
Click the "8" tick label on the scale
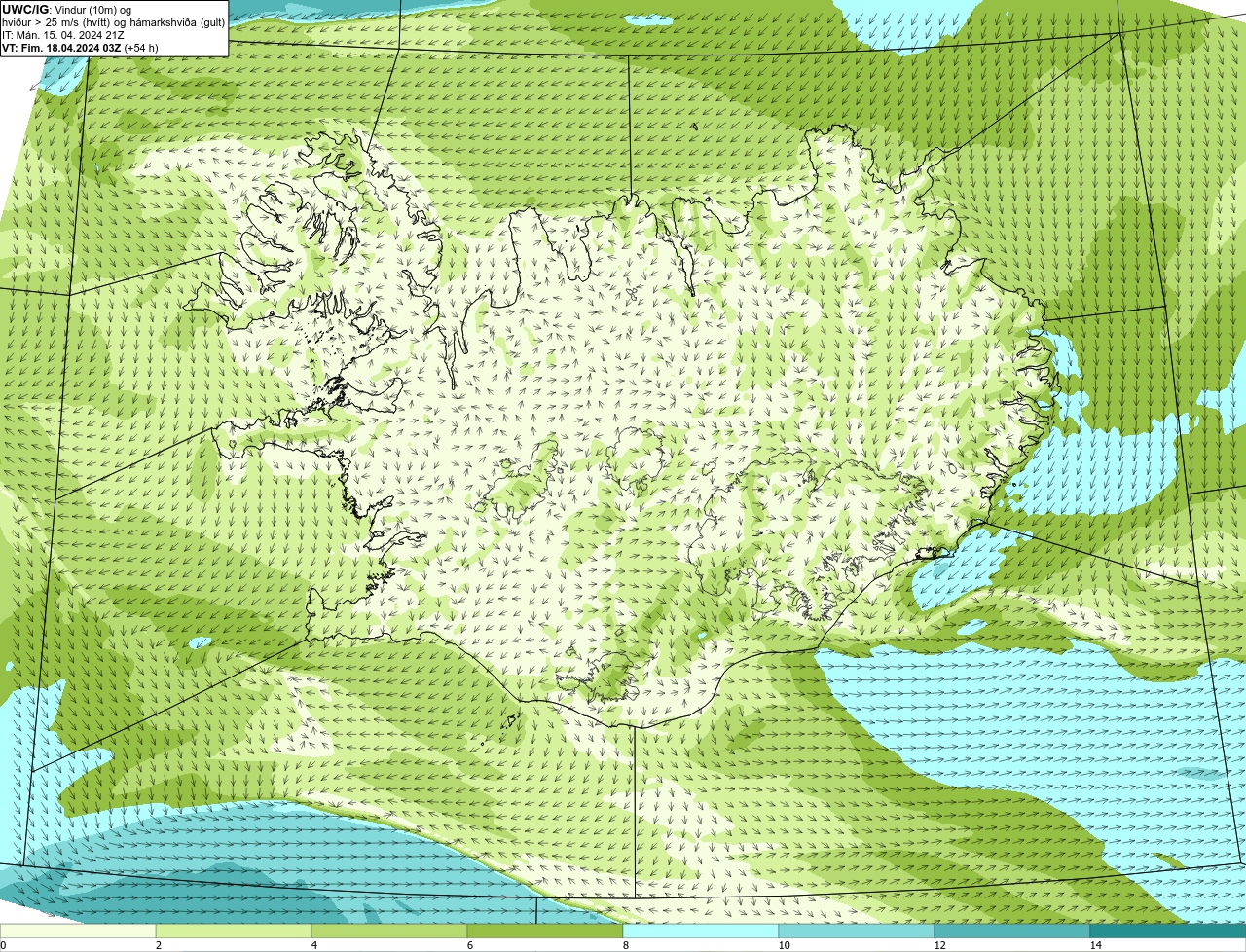(x=625, y=945)
